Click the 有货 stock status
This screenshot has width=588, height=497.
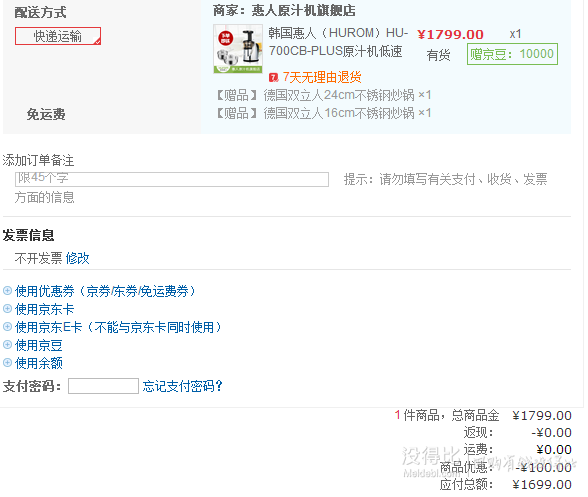438,55
